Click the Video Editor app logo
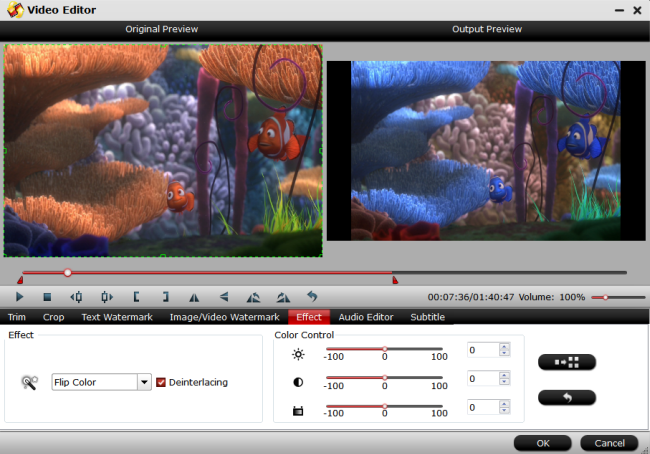Viewport: 650px width, 454px height. 15,10
